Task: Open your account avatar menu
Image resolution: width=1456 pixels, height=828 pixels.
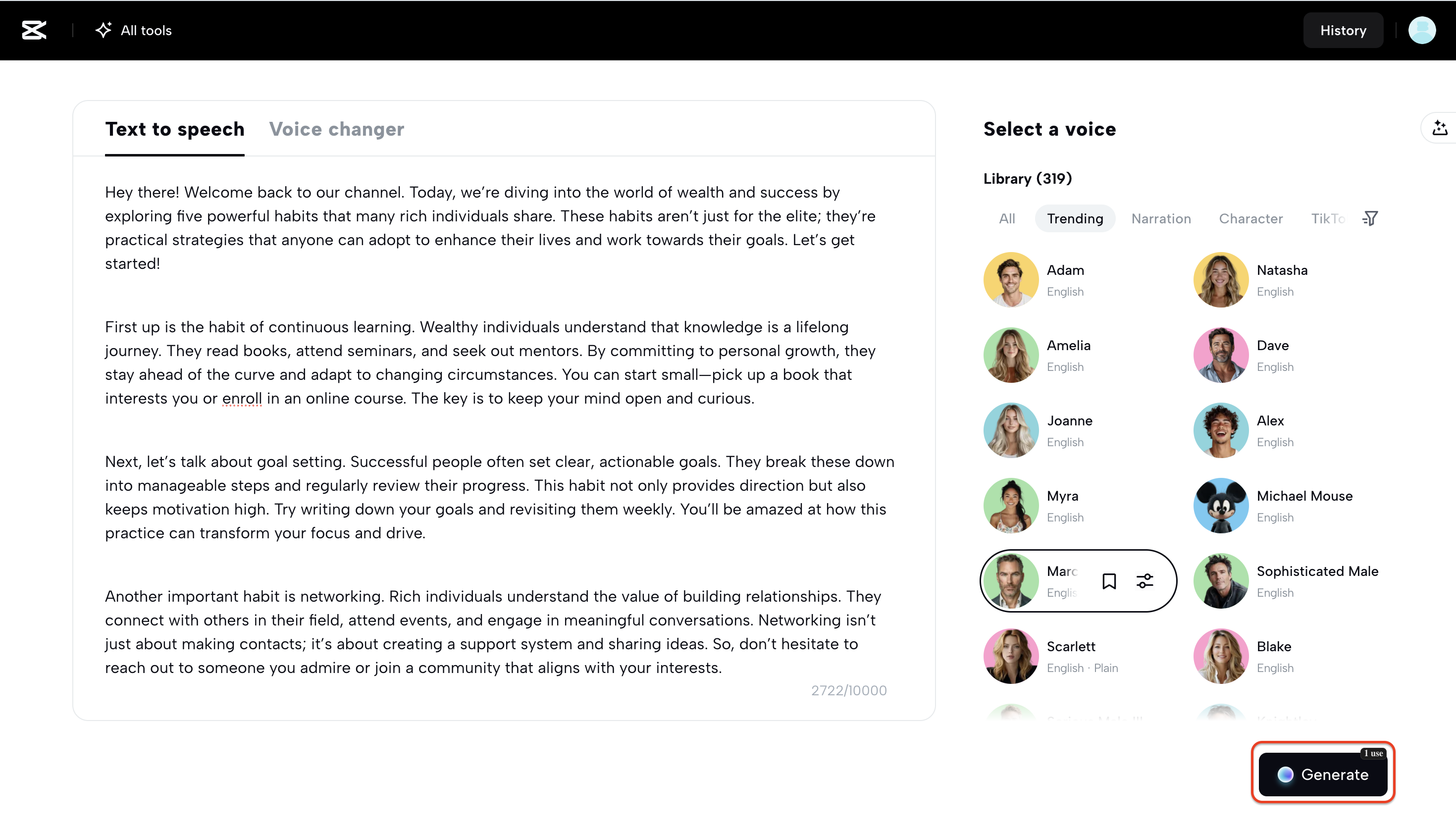Action: (1422, 30)
